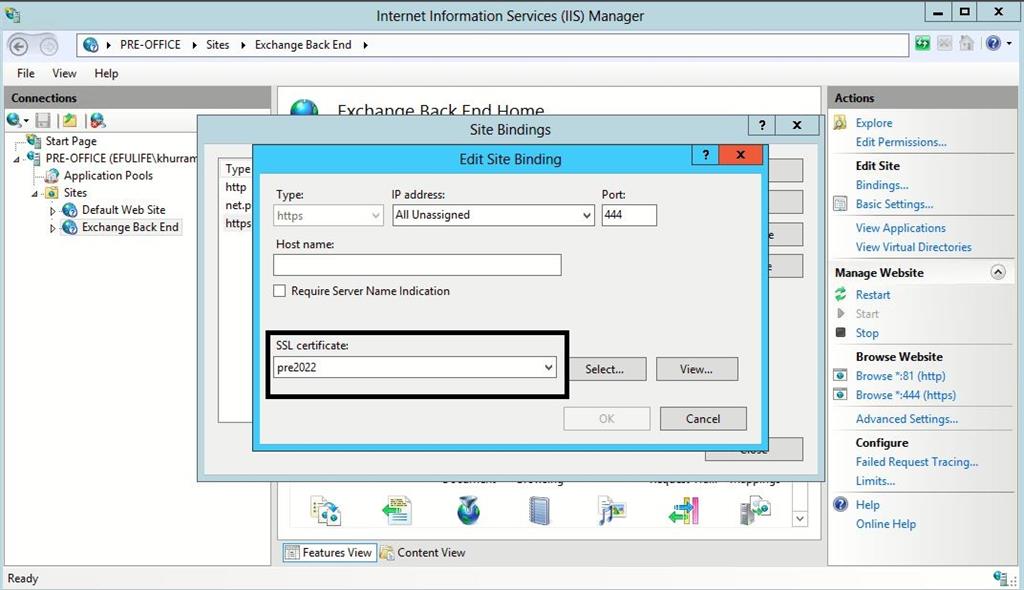Click the Save Connections disk icon
1024x590 pixels.
pyautogui.click(x=41, y=120)
